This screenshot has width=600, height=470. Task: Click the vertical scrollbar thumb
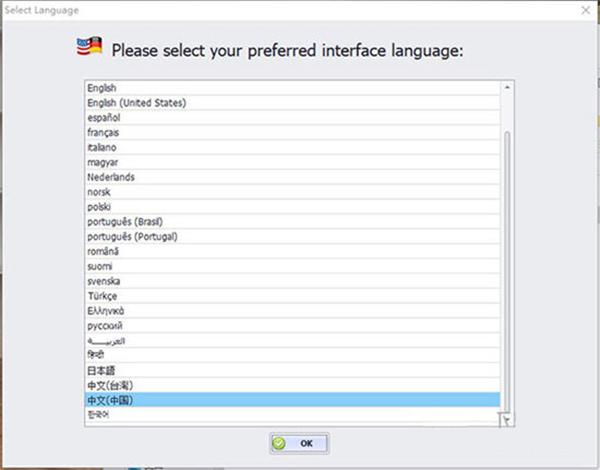click(x=507, y=272)
